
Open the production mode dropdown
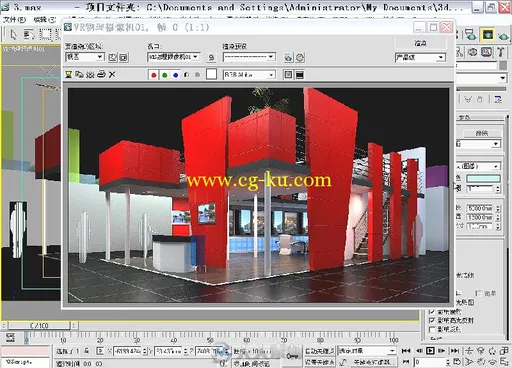420,57
